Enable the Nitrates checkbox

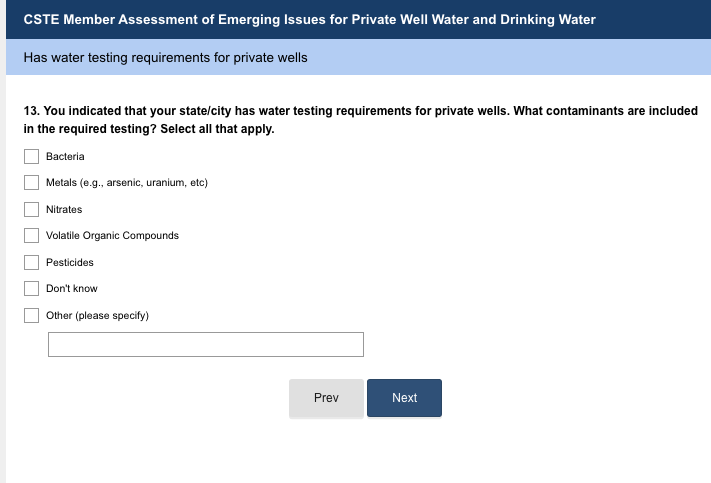point(31,210)
